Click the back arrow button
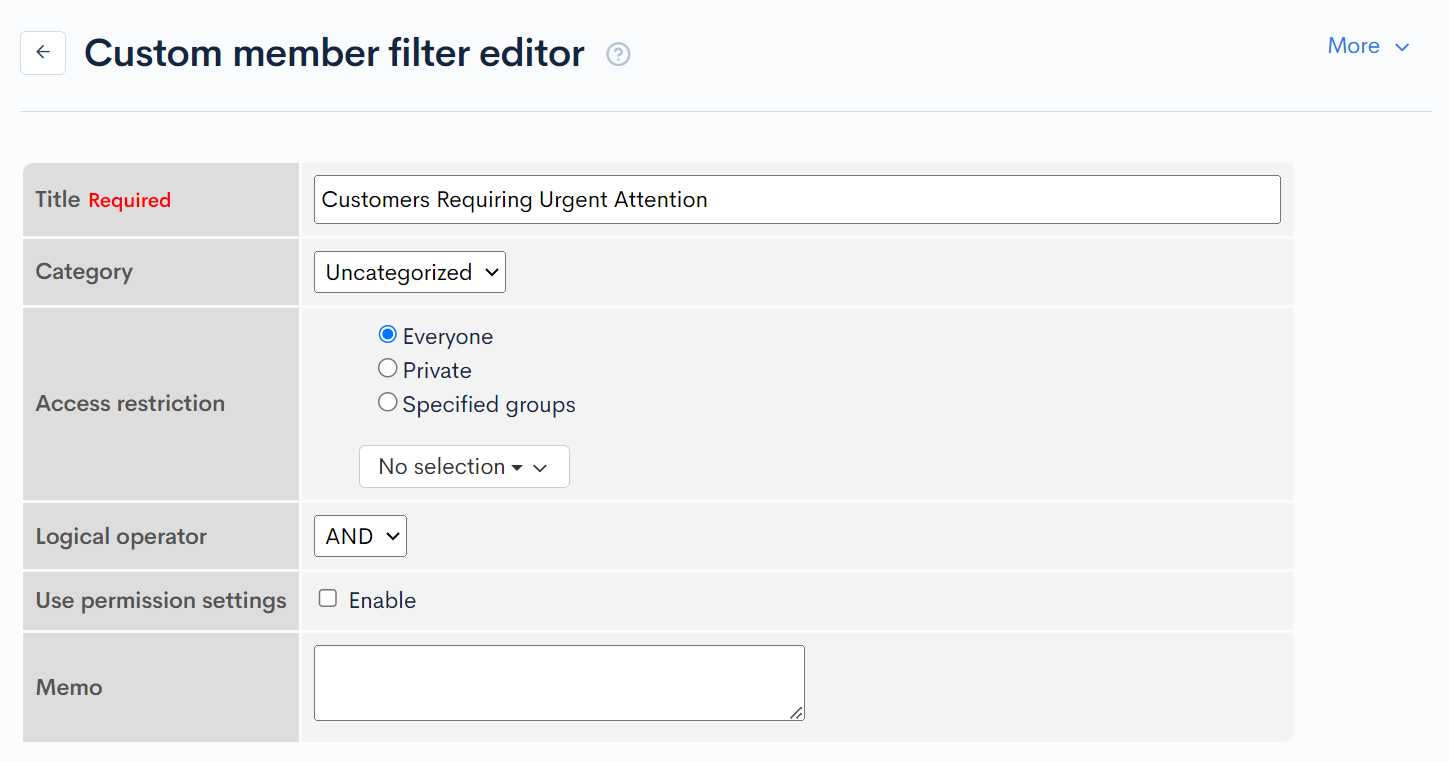The image size is (1449, 762). [x=43, y=53]
